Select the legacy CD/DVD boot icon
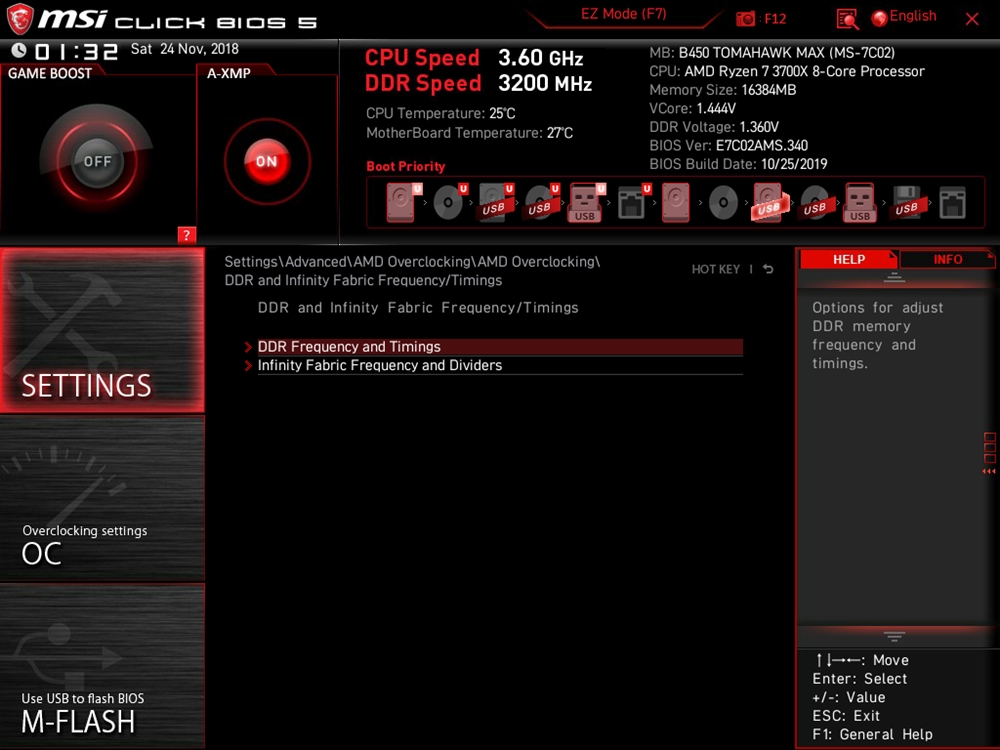The image size is (1000, 750). point(723,202)
